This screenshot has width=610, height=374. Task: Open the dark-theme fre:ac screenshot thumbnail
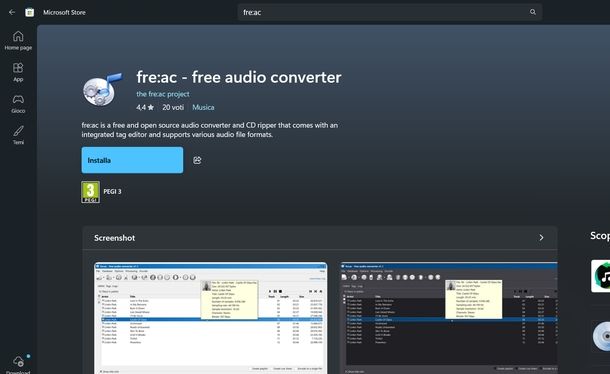449,318
